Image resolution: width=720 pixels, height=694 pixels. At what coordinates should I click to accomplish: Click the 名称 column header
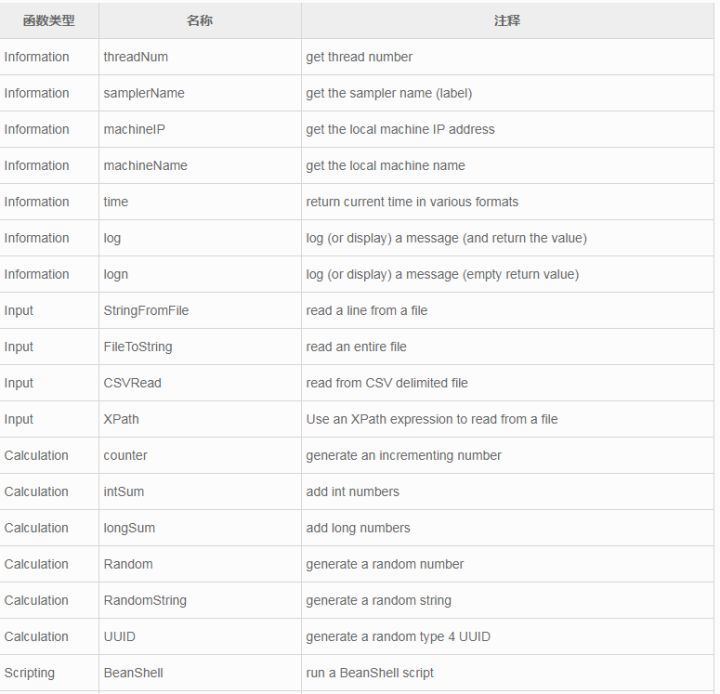tap(200, 21)
